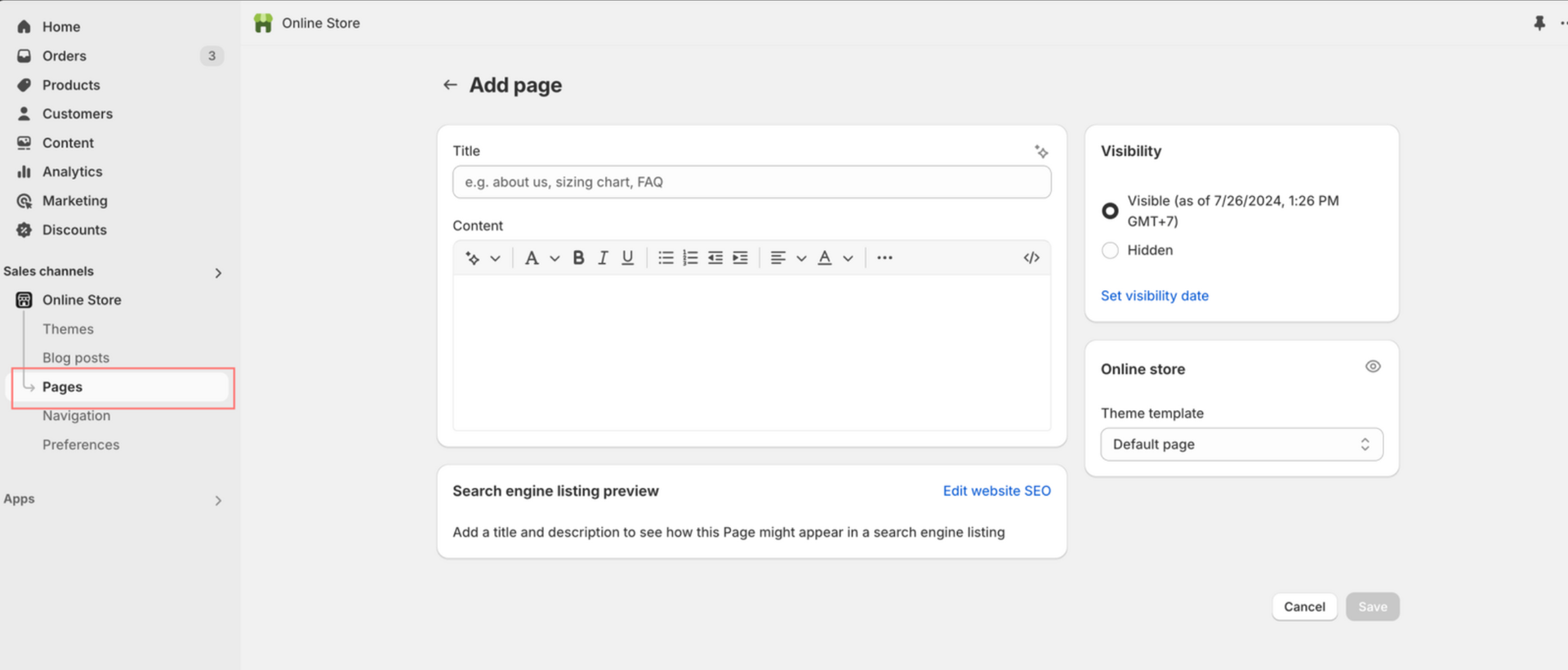Expand the Apps chevron

click(218, 500)
